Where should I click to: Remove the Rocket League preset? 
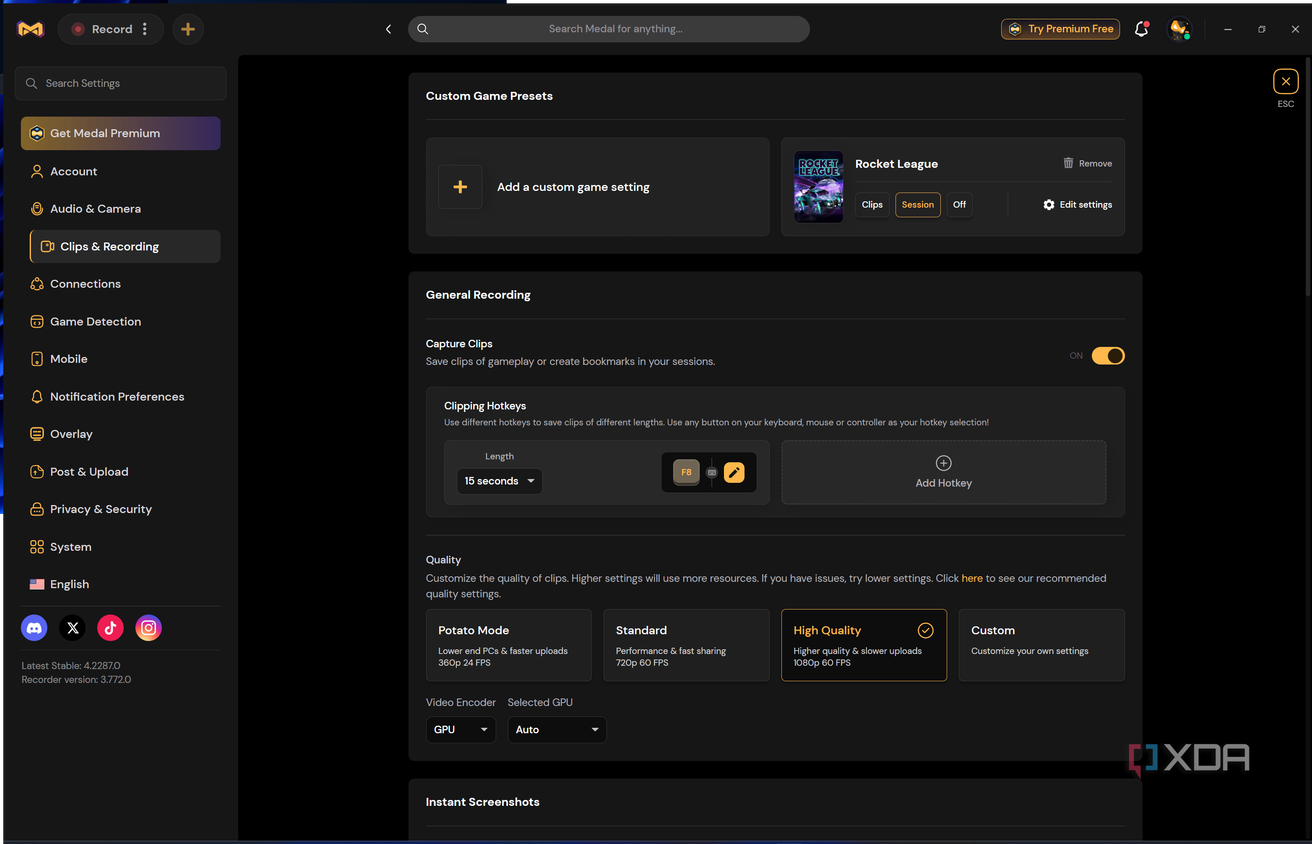(x=1087, y=163)
